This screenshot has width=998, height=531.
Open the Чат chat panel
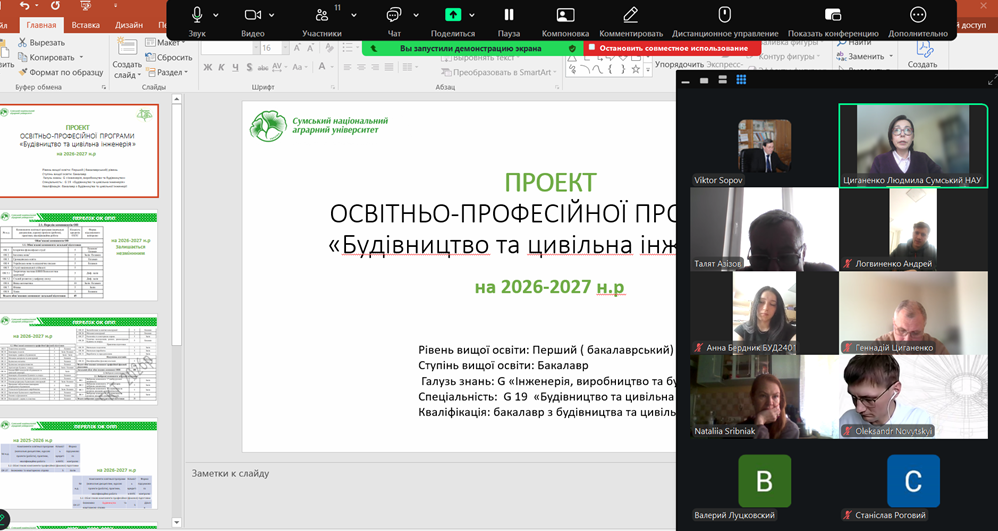pyautogui.click(x=393, y=15)
